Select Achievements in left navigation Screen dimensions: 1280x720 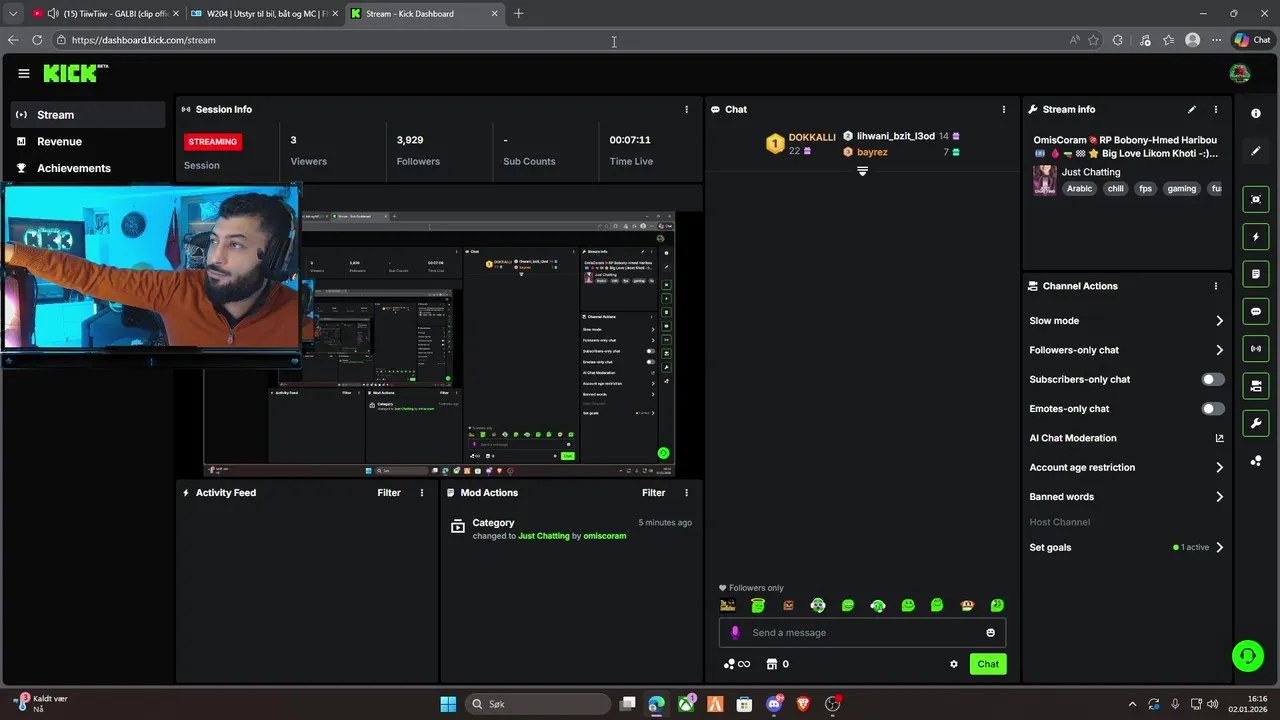coord(88,168)
